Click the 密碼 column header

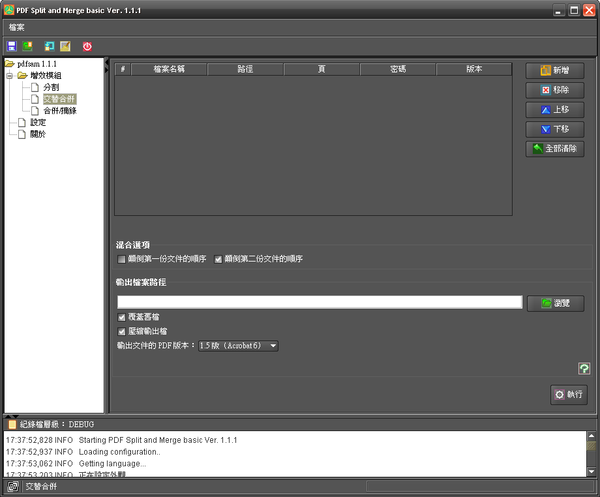point(398,69)
